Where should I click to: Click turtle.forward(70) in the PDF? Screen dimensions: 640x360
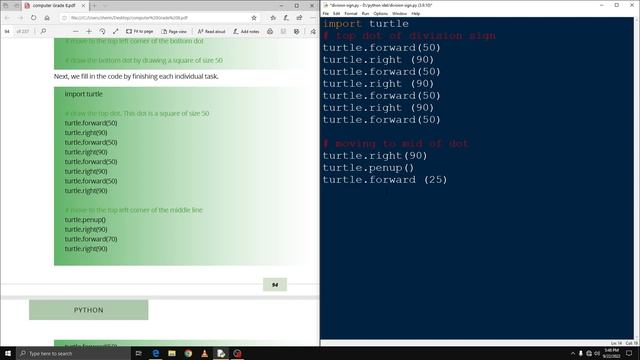click(91, 239)
